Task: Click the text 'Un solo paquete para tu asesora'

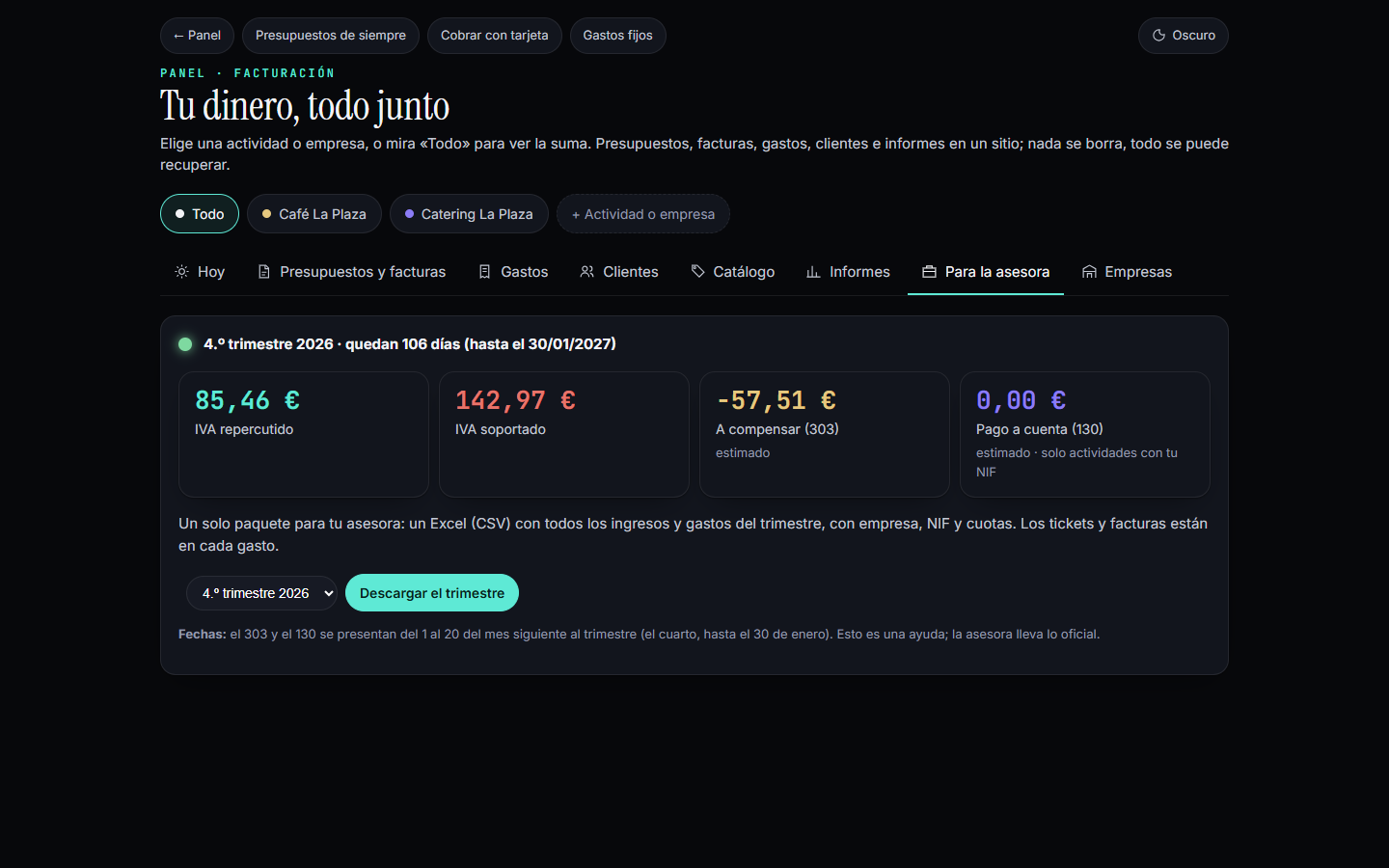Action: point(291,524)
